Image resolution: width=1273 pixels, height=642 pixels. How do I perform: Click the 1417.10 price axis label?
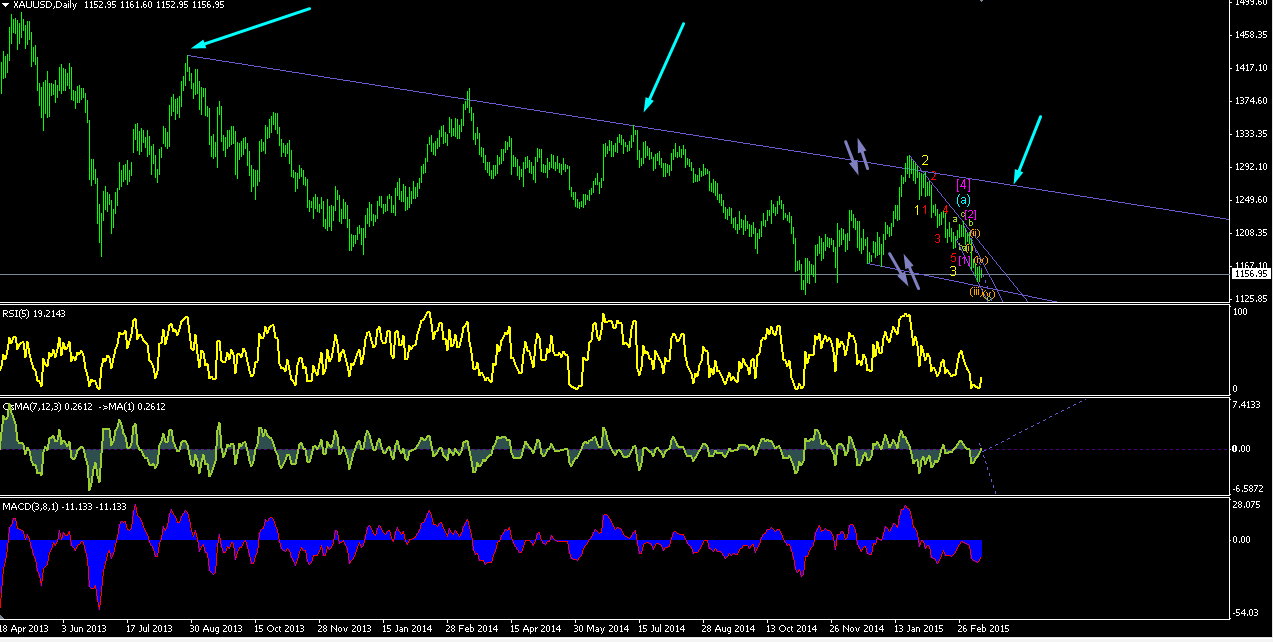pyautogui.click(x=1250, y=68)
